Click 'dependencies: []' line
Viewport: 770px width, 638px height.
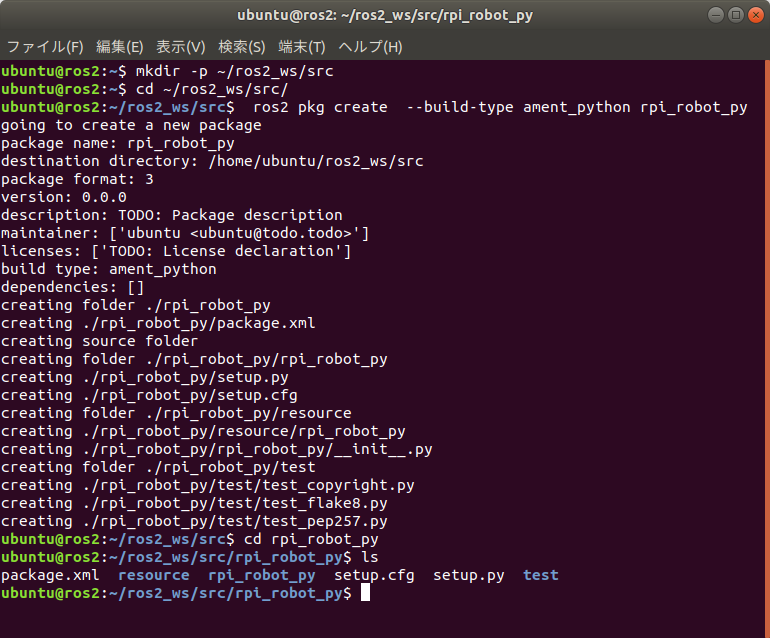73,287
